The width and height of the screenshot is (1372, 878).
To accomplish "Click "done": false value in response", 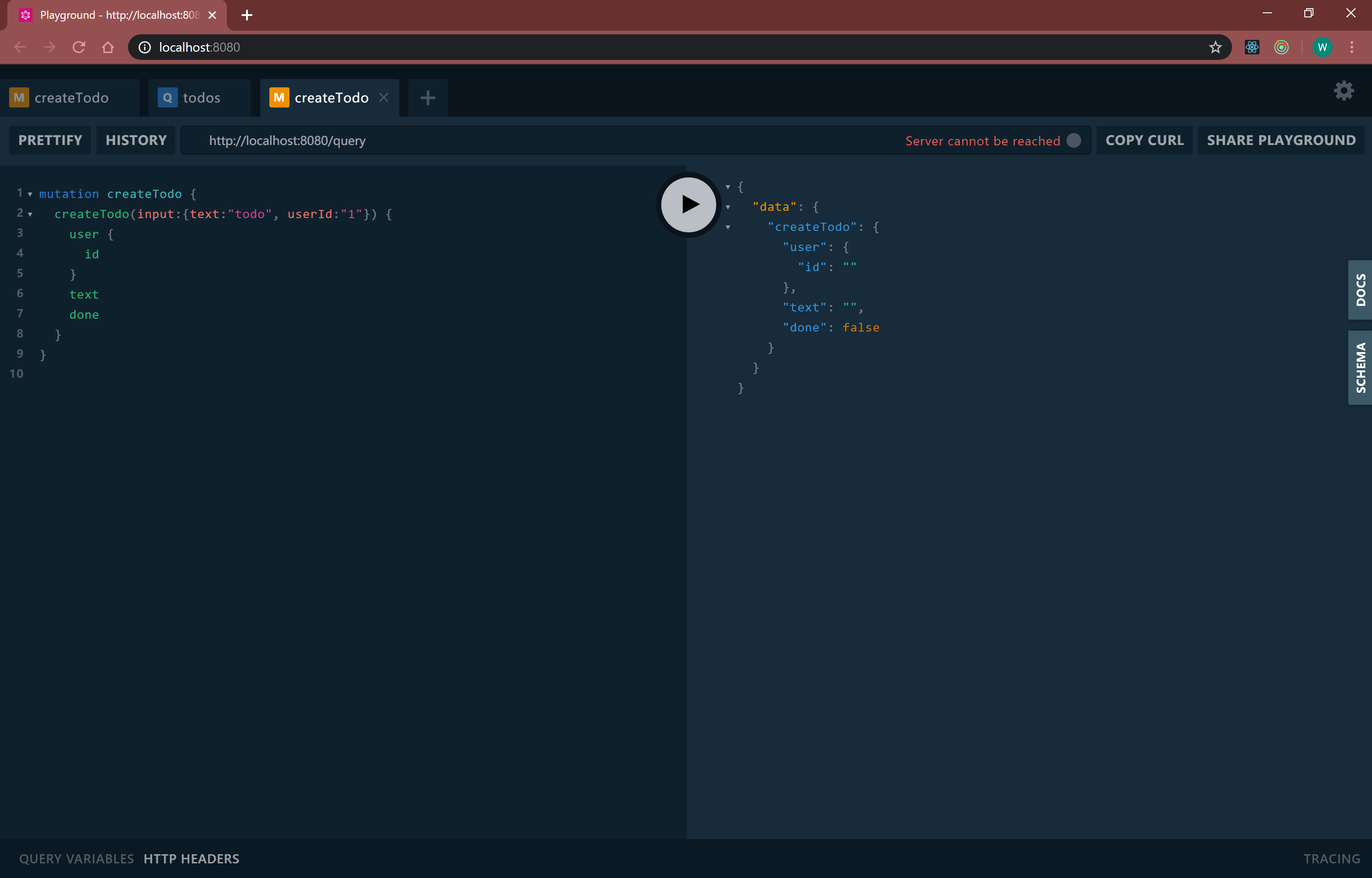I will coord(861,328).
